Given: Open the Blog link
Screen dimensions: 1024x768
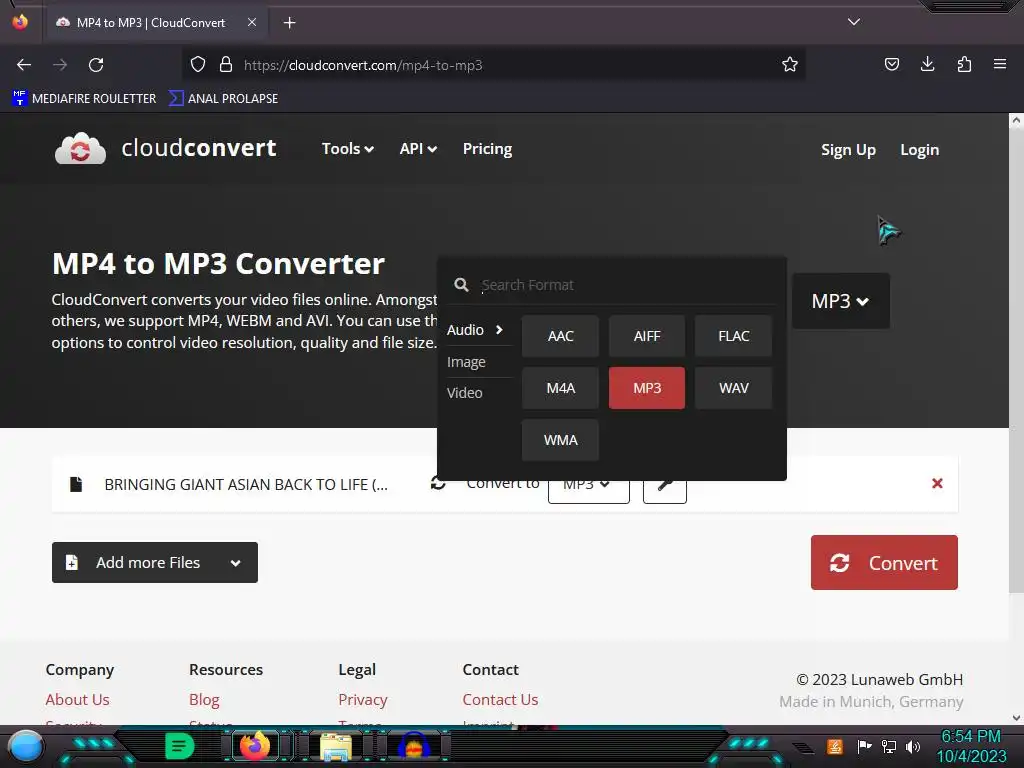Looking at the screenshot, I should tap(204, 699).
